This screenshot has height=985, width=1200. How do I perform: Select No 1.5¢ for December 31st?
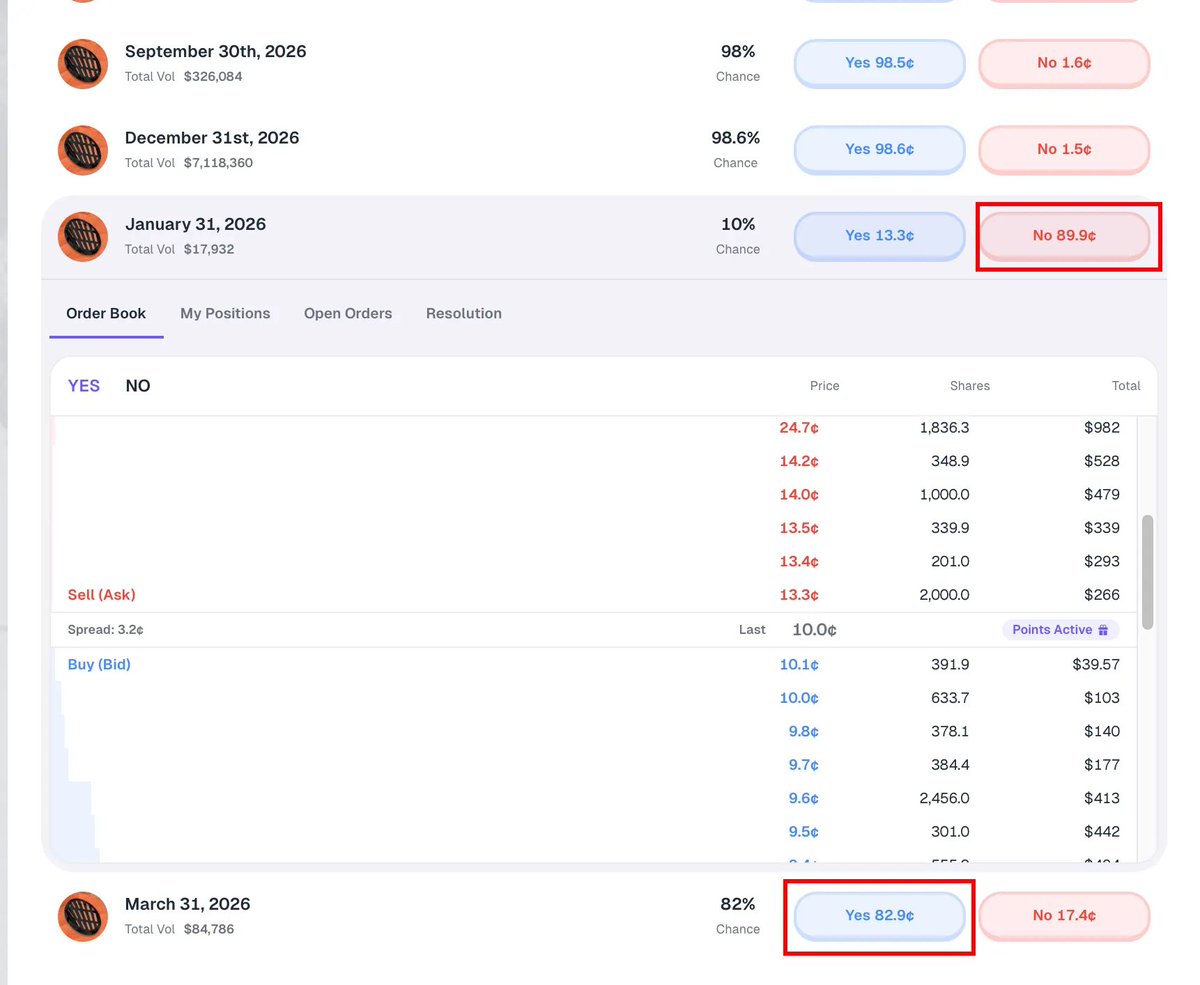click(1064, 149)
